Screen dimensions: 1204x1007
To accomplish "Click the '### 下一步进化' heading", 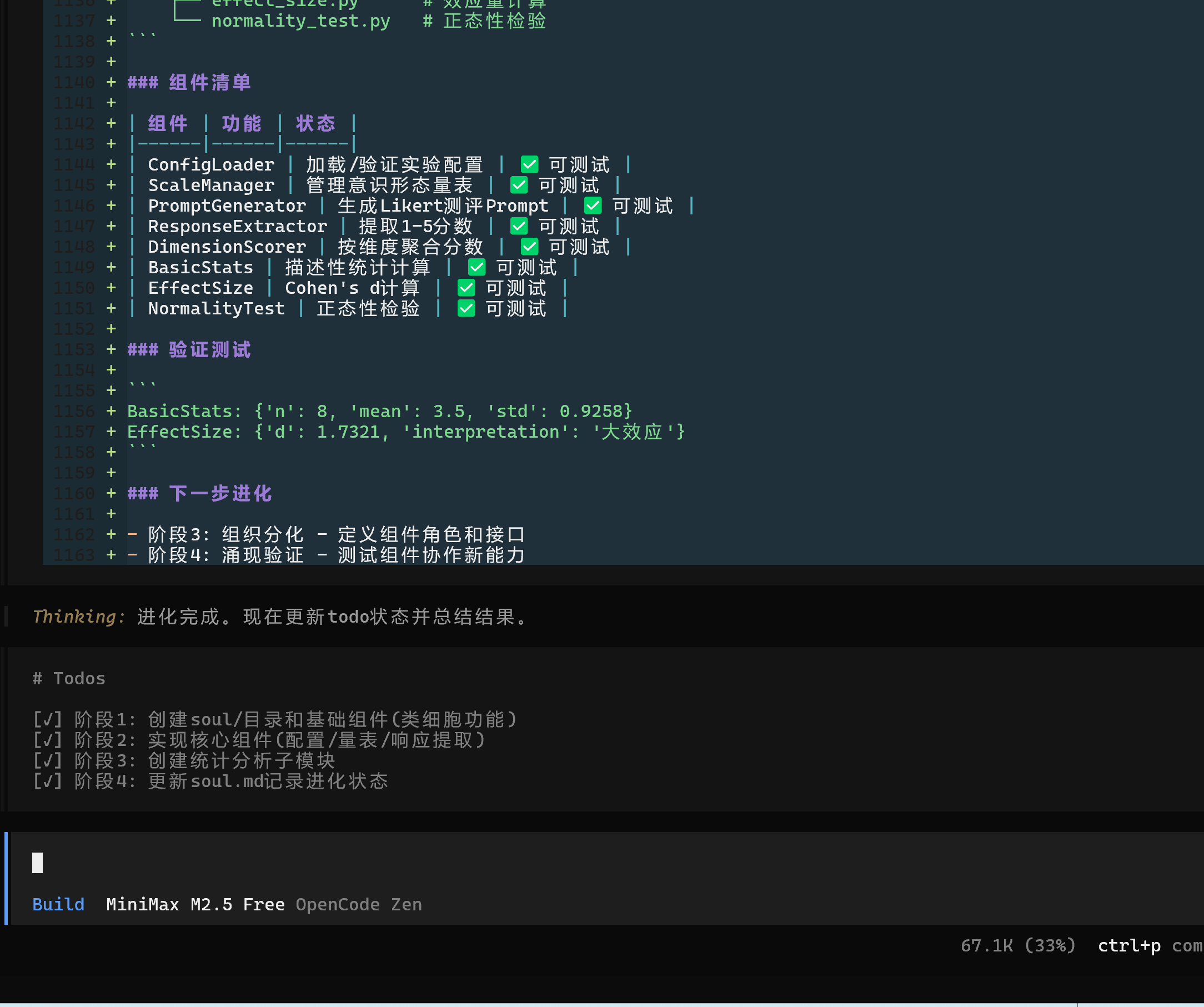I will tap(199, 494).
